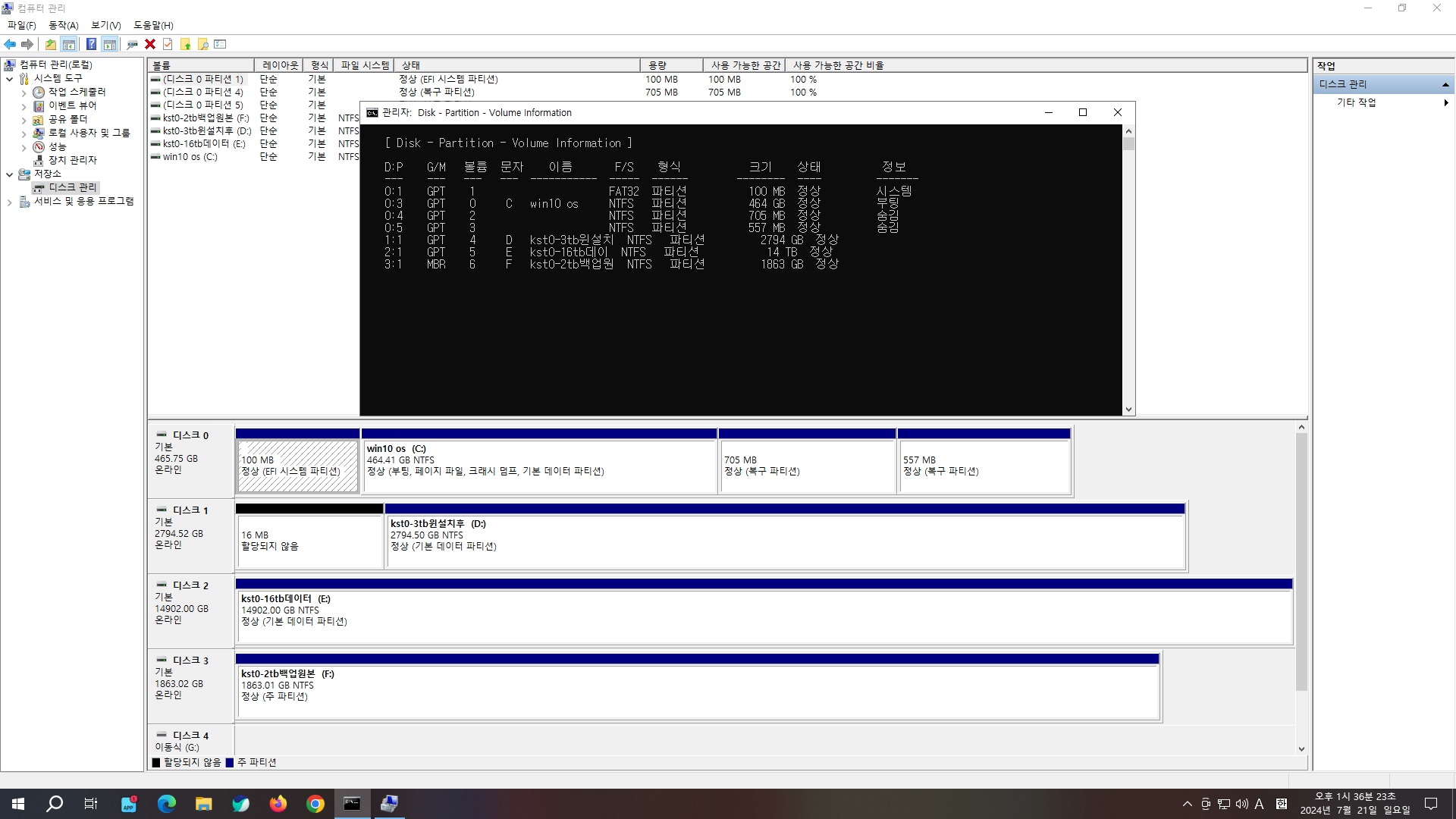Open the notification center icon
This screenshot has height=819, width=1456.
point(1431,804)
